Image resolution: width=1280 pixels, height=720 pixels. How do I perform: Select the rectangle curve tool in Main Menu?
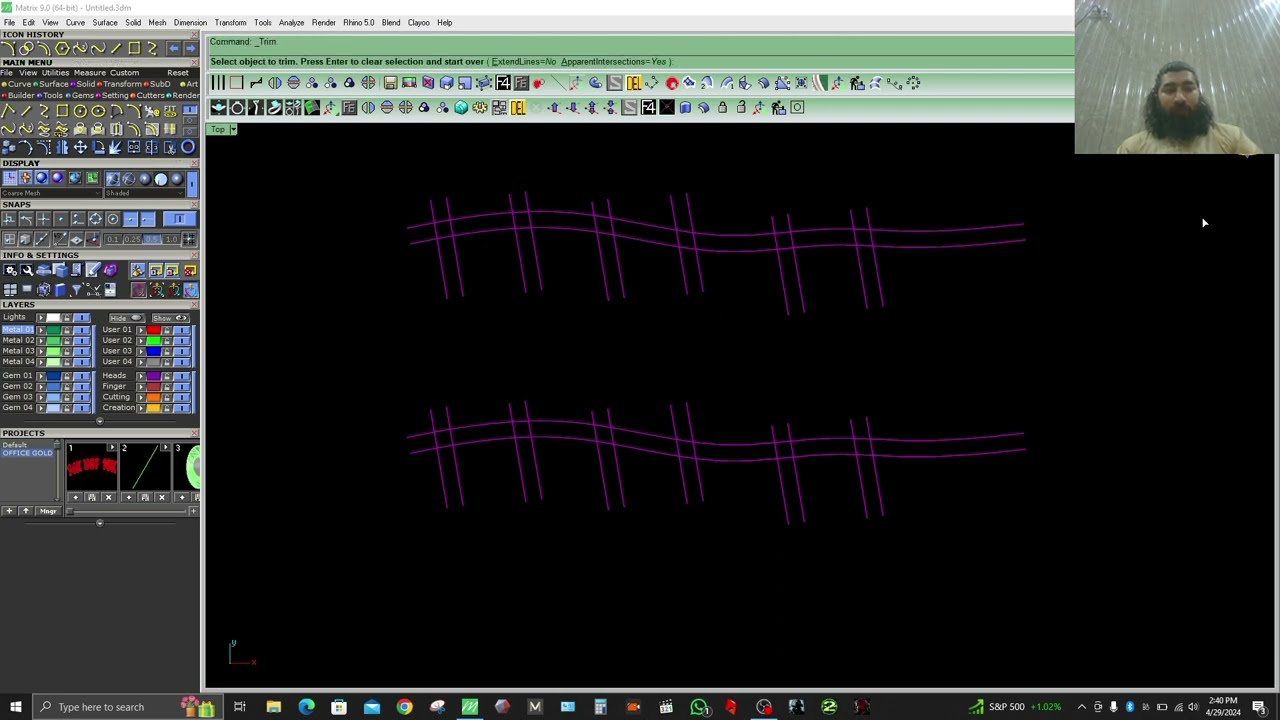62,111
